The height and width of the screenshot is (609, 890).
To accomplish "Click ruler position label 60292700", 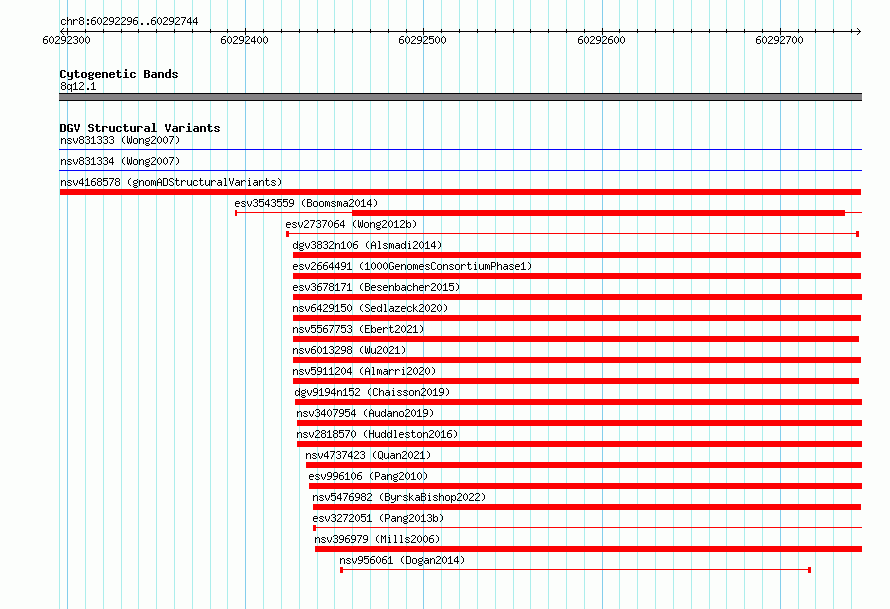I will (779, 40).
